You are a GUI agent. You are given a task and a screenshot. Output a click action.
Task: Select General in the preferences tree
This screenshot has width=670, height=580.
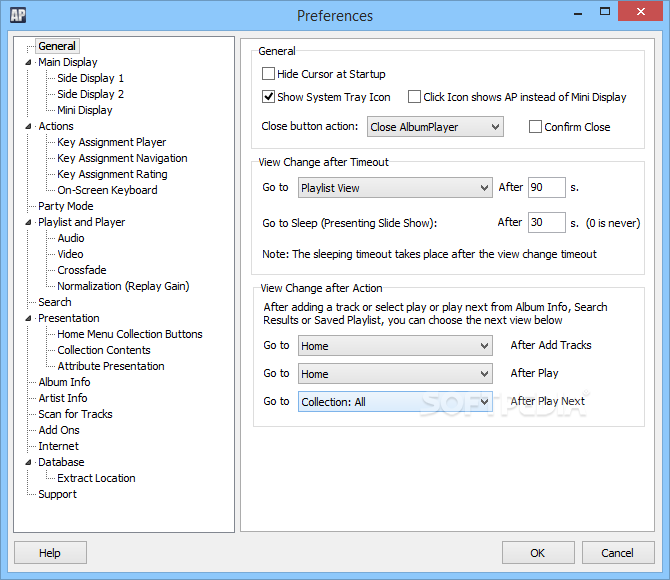click(57, 46)
